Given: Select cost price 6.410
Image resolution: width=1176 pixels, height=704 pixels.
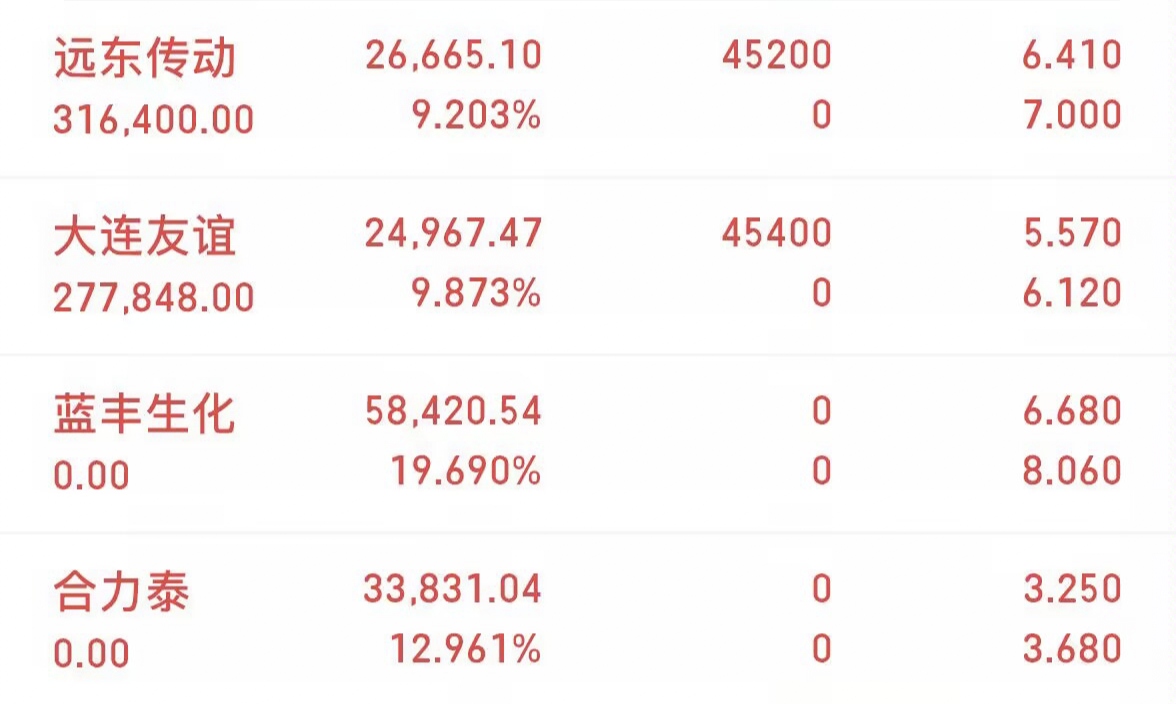Looking at the screenshot, I should [1072, 55].
